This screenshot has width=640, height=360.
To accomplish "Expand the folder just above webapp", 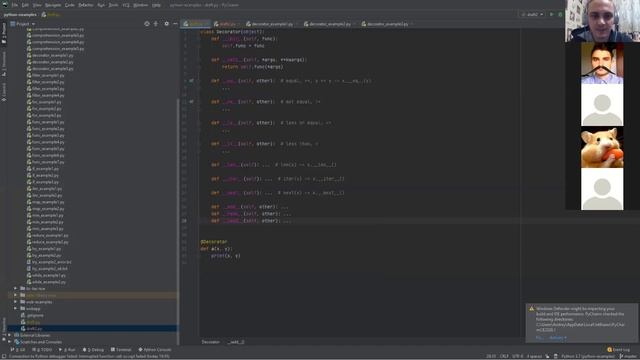I will point(16,302).
